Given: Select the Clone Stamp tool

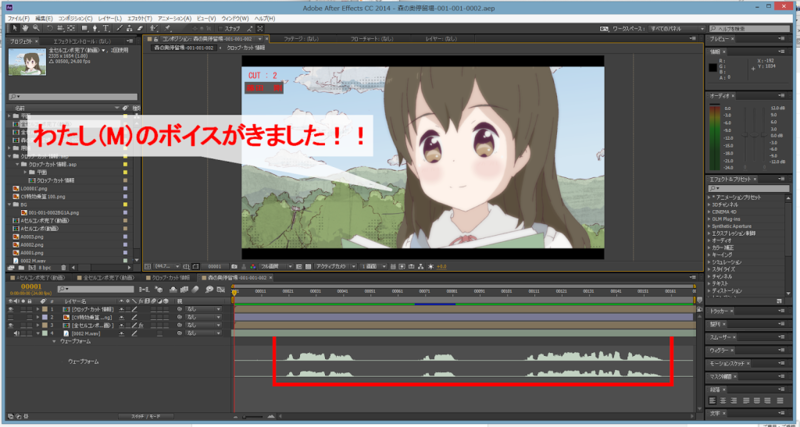Looking at the screenshot, I should 129,28.
